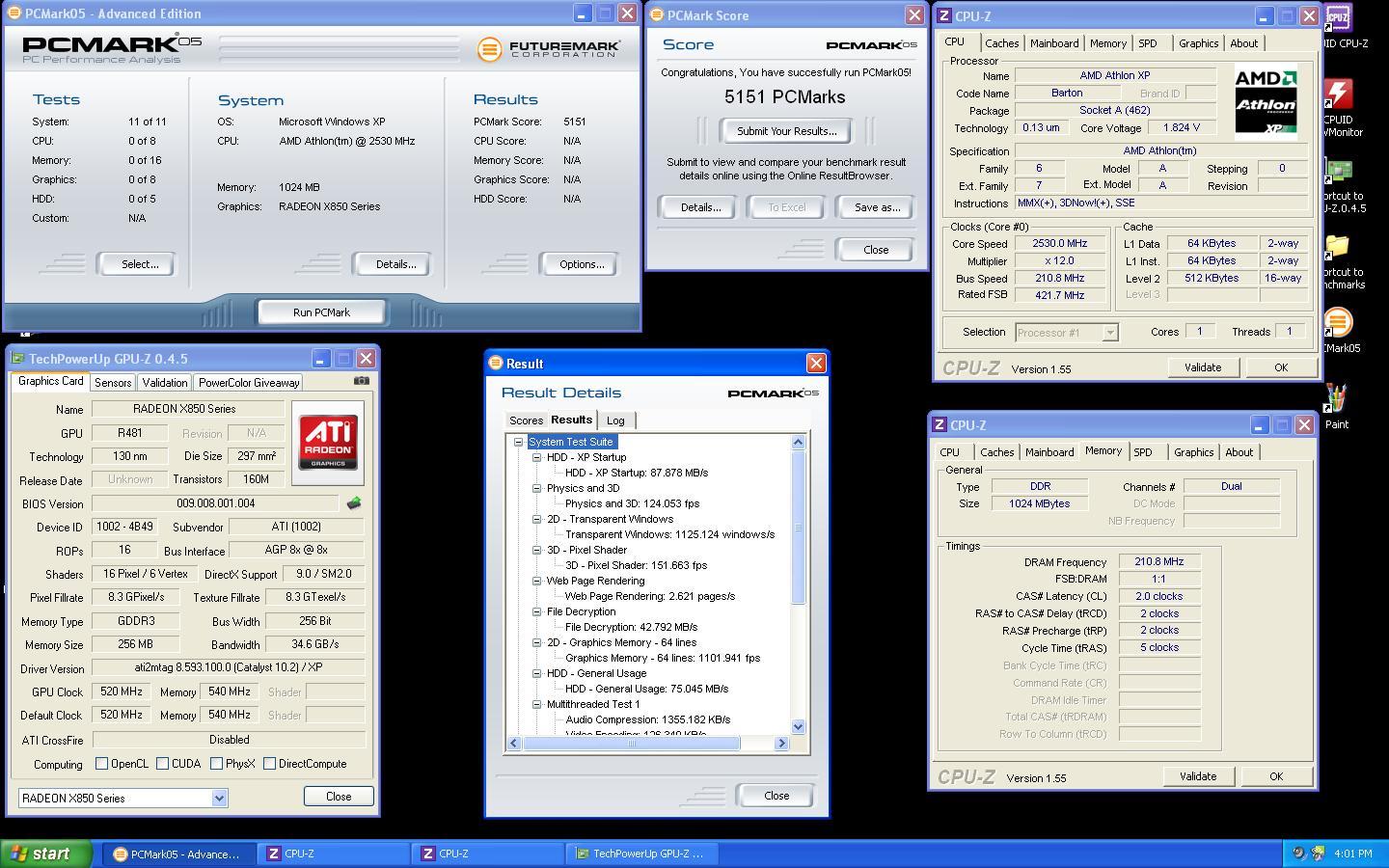Click the Result tree vertical scrollbar thumb
The width and height of the screenshot is (1389, 868).
pyautogui.click(x=798, y=528)
